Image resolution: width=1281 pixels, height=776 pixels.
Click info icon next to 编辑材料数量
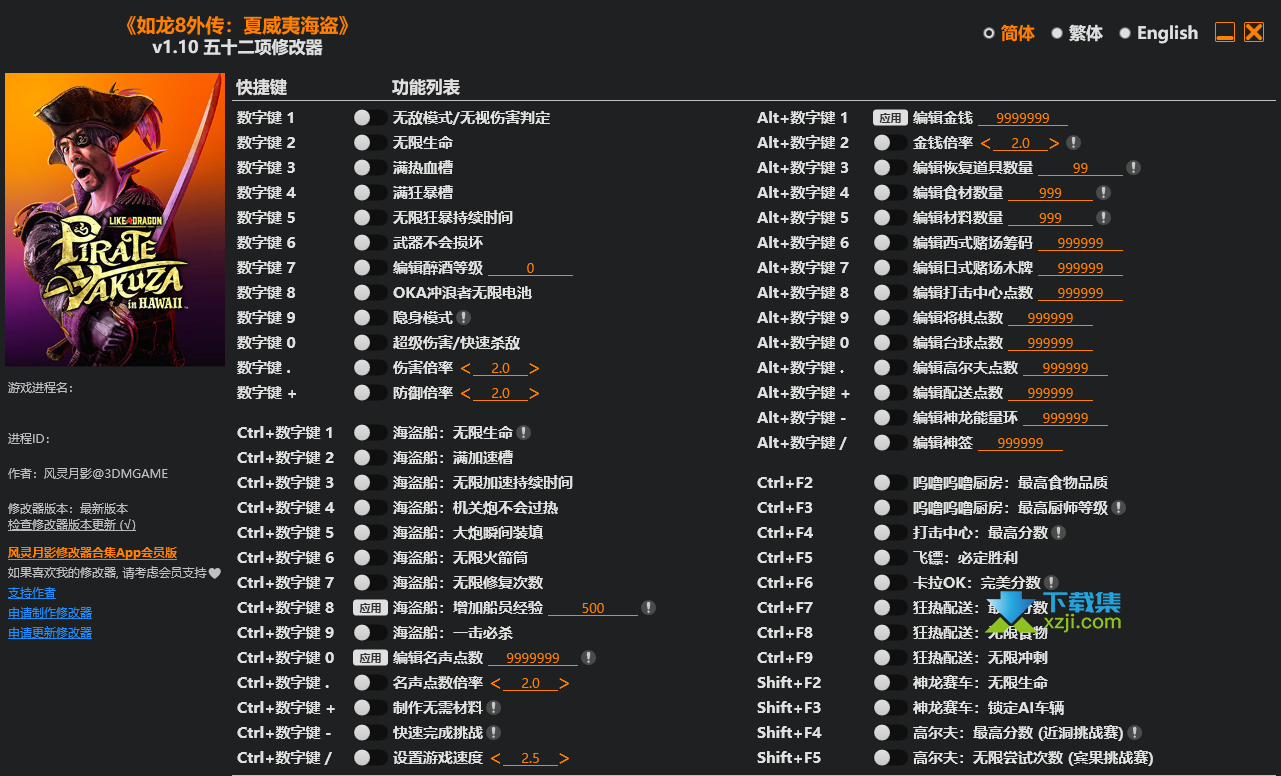(x=1103, y=218)
